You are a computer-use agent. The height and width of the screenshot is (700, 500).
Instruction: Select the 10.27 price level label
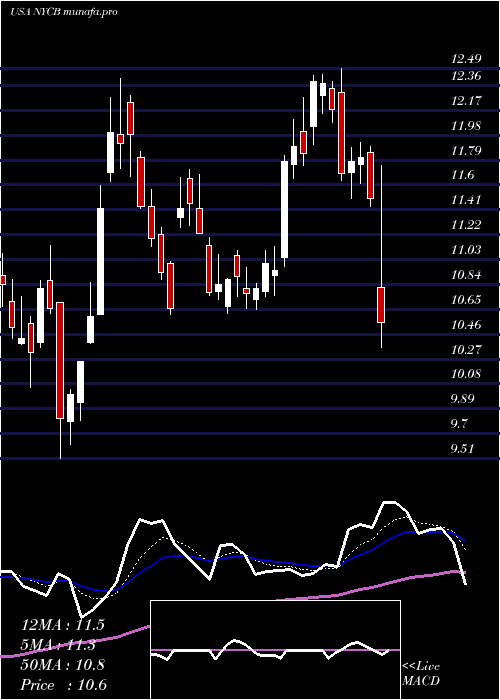pos(466,349)
